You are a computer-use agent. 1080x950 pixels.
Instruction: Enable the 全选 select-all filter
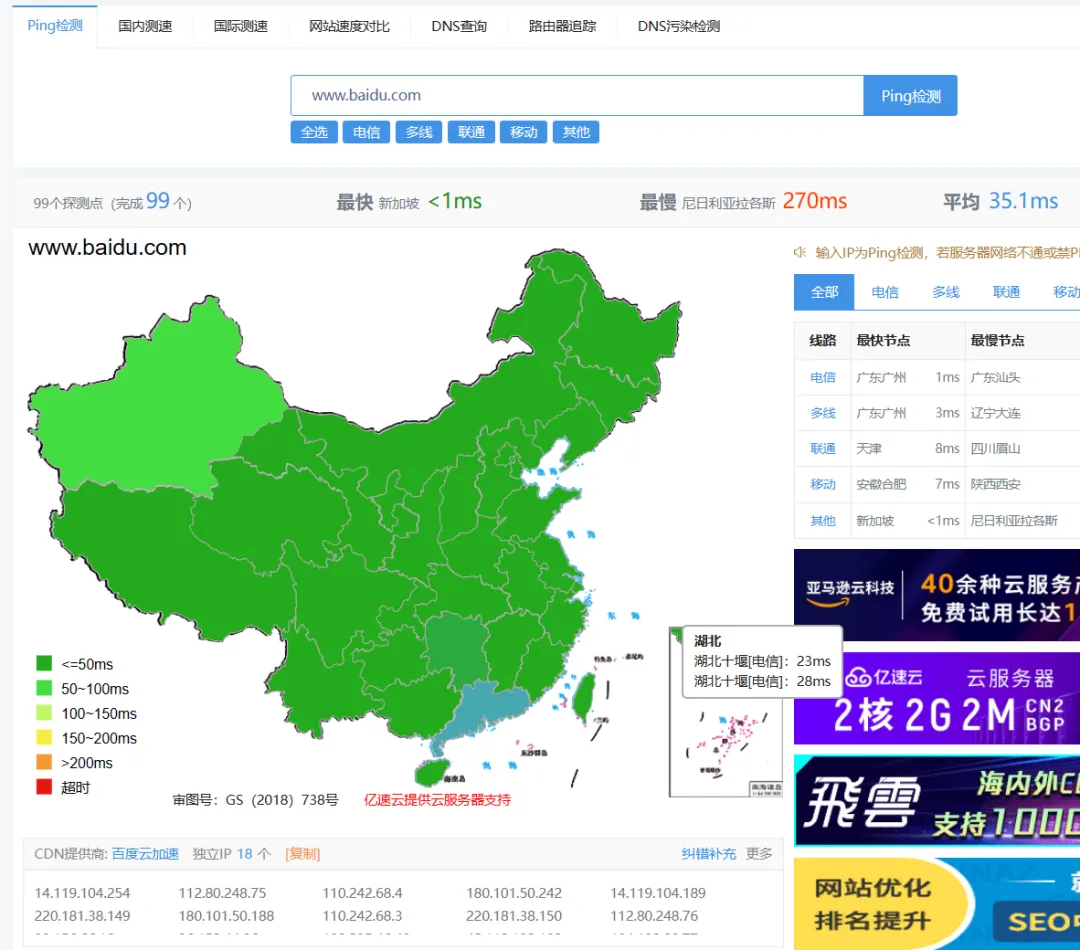click(314, 132)
